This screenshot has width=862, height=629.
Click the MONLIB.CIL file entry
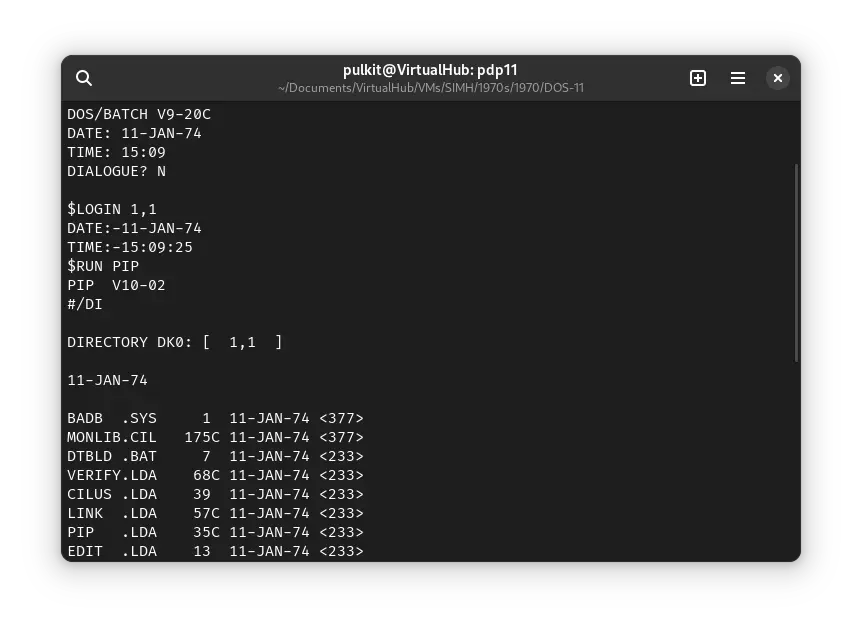215,437
